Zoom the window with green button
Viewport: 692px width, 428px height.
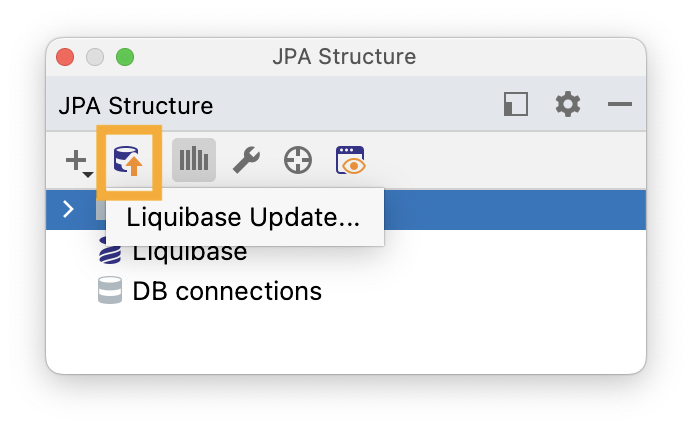[125, 57]
